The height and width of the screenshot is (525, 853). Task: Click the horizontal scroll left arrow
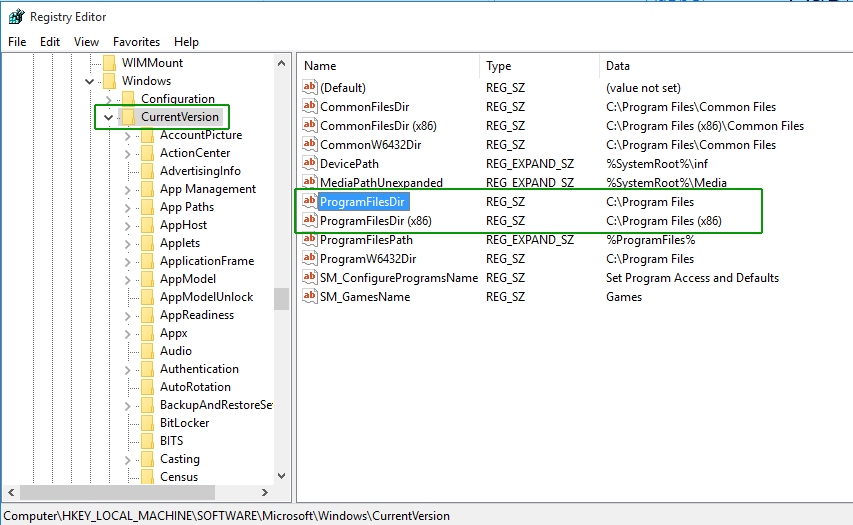(11, 492)
